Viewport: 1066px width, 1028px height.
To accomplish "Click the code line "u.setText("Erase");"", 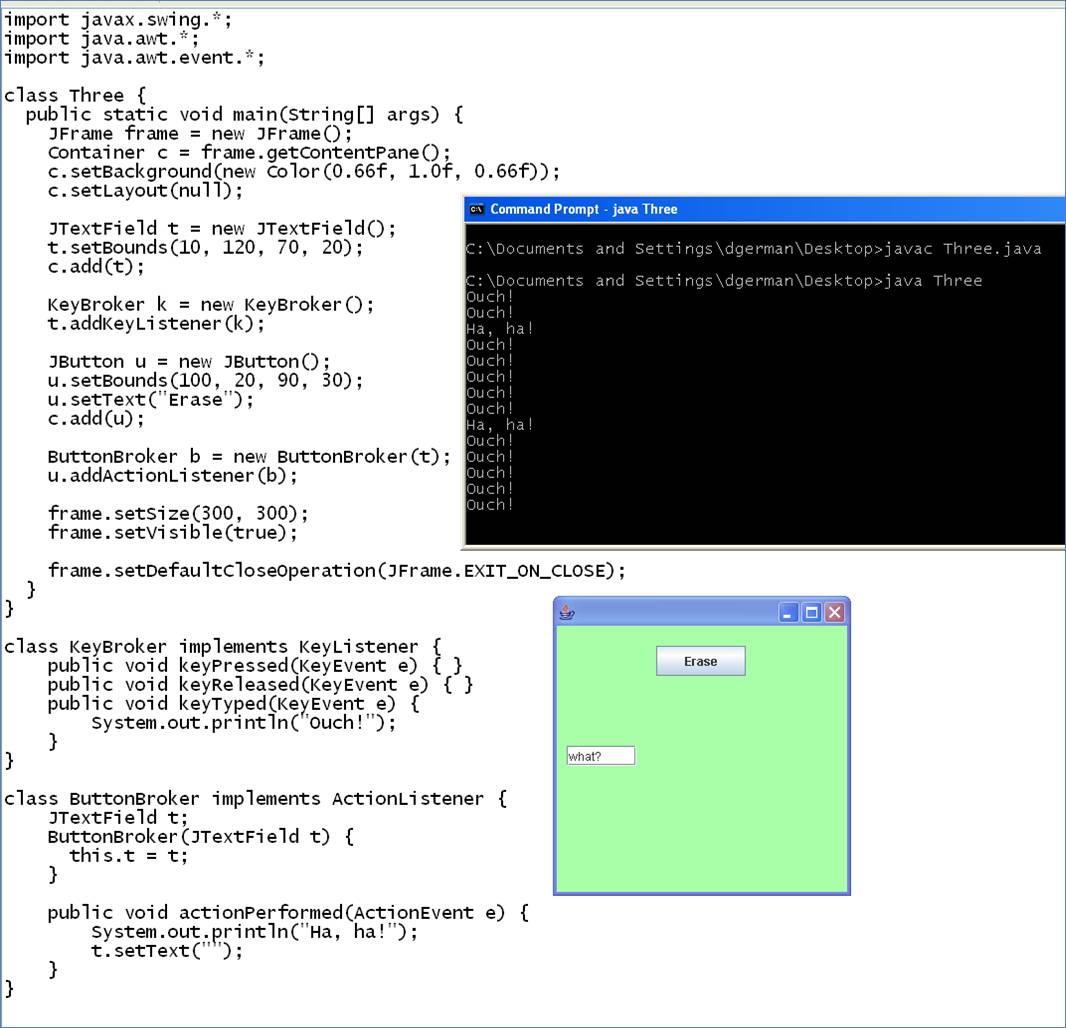I will (x=150, y=400).
